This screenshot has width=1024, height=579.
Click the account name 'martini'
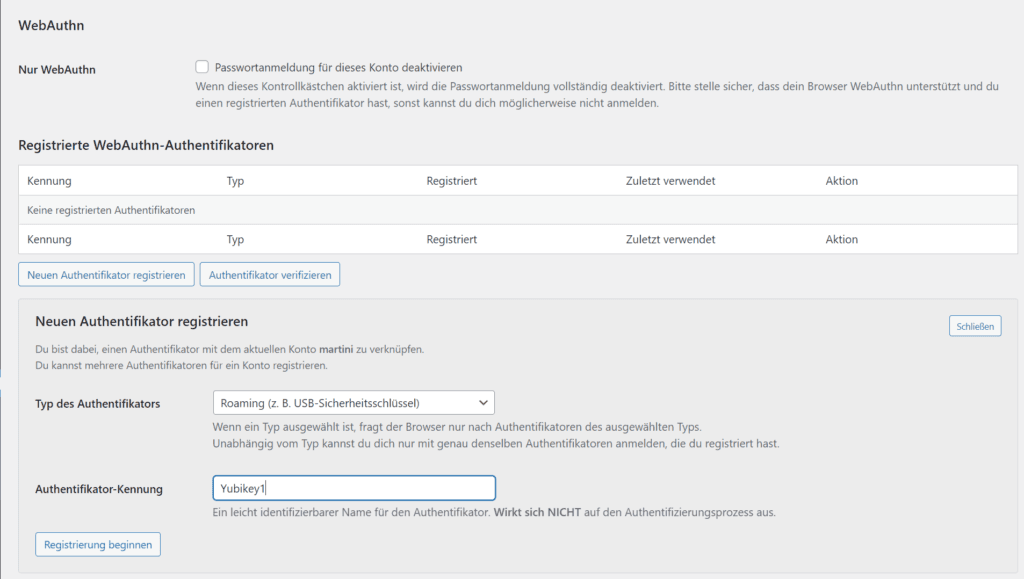click(x=336, y=349)
